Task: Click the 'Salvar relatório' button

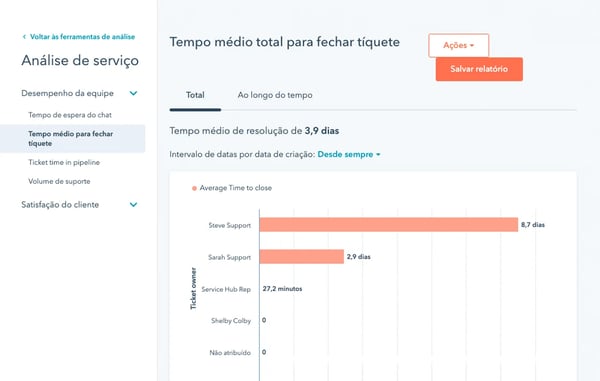Action: (x=479, y=69)
